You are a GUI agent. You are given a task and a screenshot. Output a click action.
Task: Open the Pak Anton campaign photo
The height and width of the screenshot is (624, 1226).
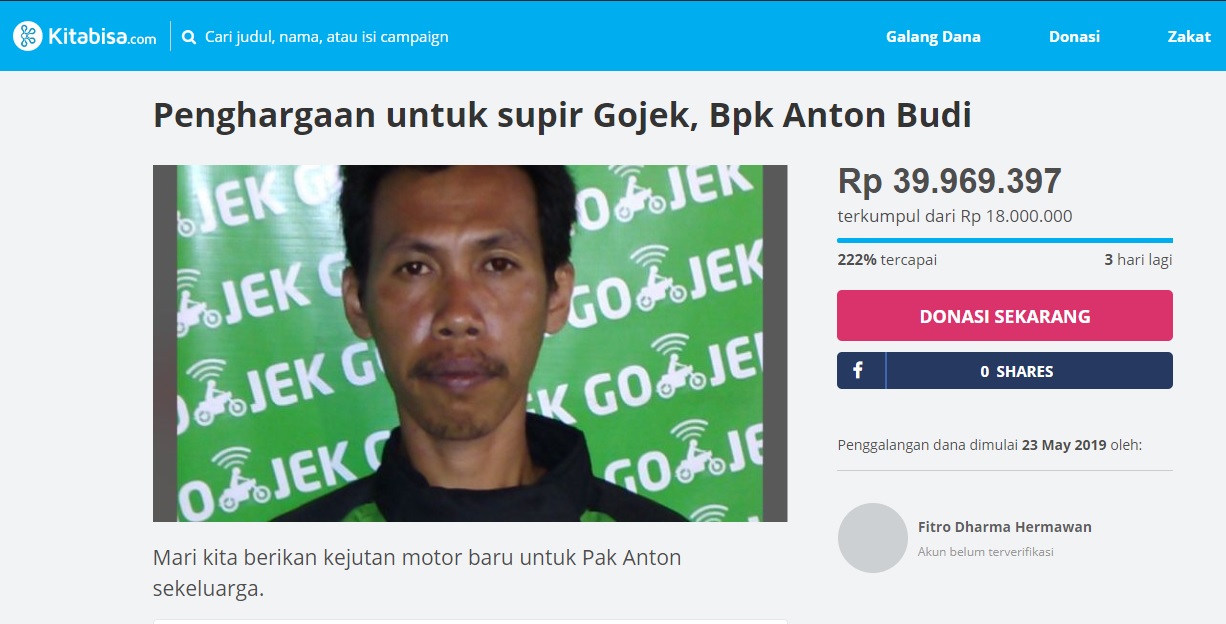tap(470, 343)
